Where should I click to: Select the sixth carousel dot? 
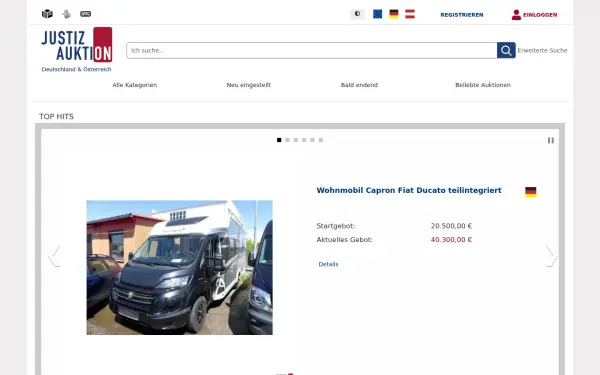coord(321,140)
